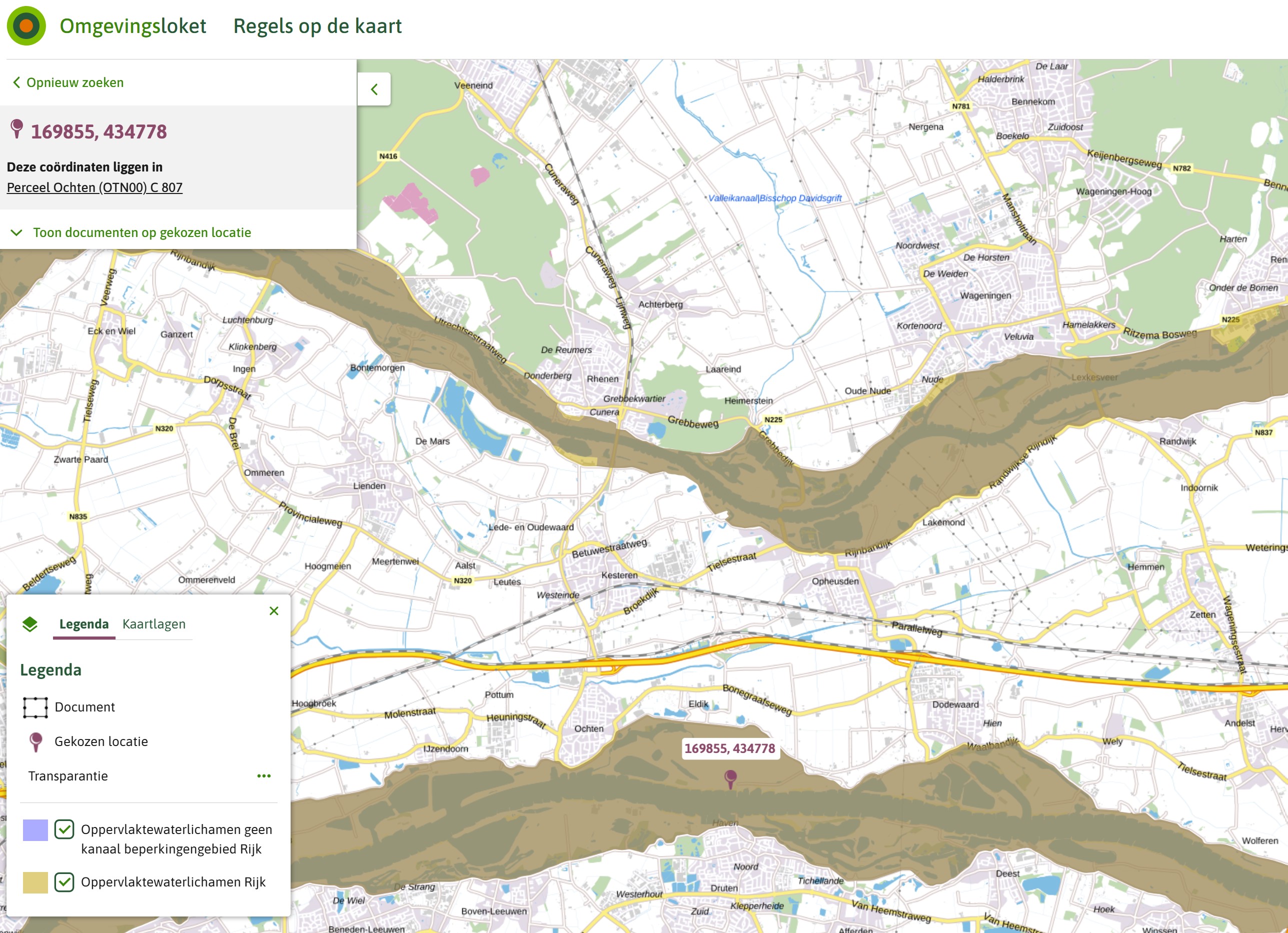Uncheck Oppervlaktewaterlichamen Rijk layer checkbox
This screenshot has width=1288, height=933.
point(64,882)
